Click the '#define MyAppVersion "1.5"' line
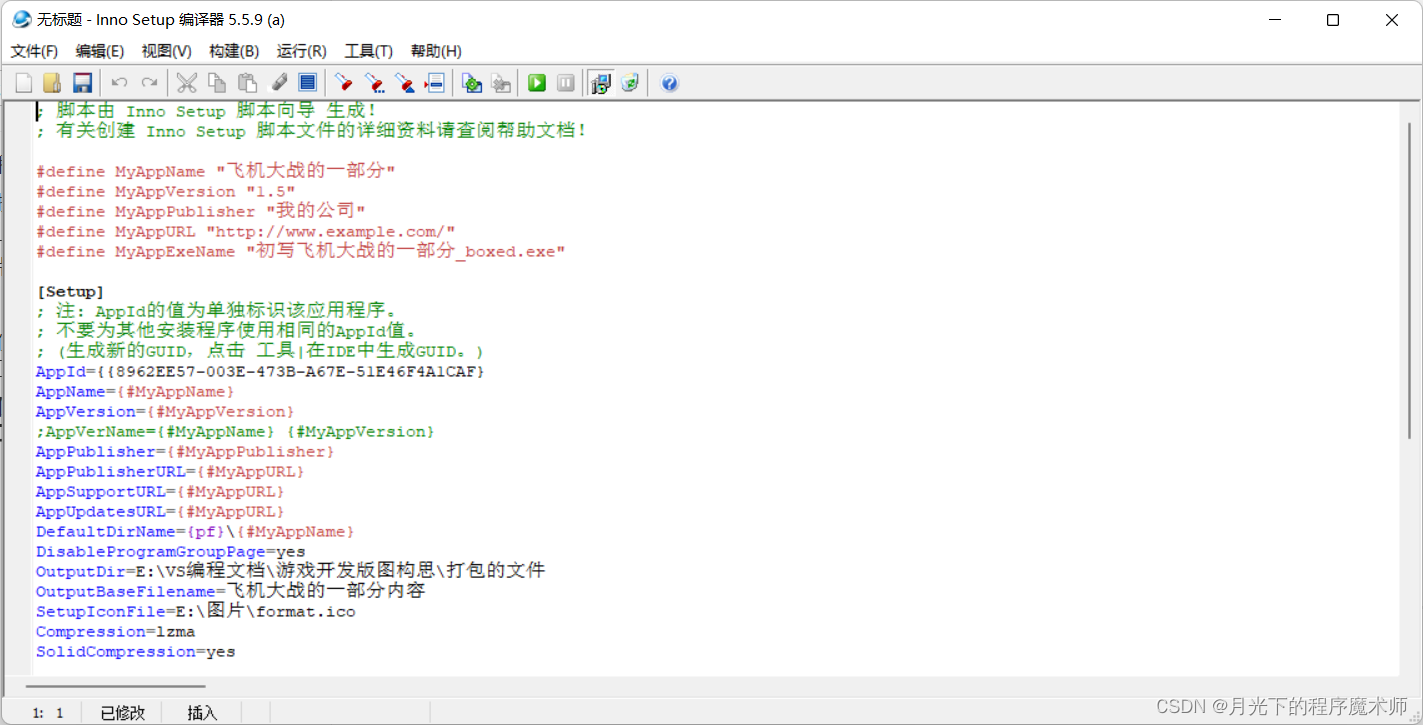This screenshot has height=725, width=1423. tap(166, 191)
